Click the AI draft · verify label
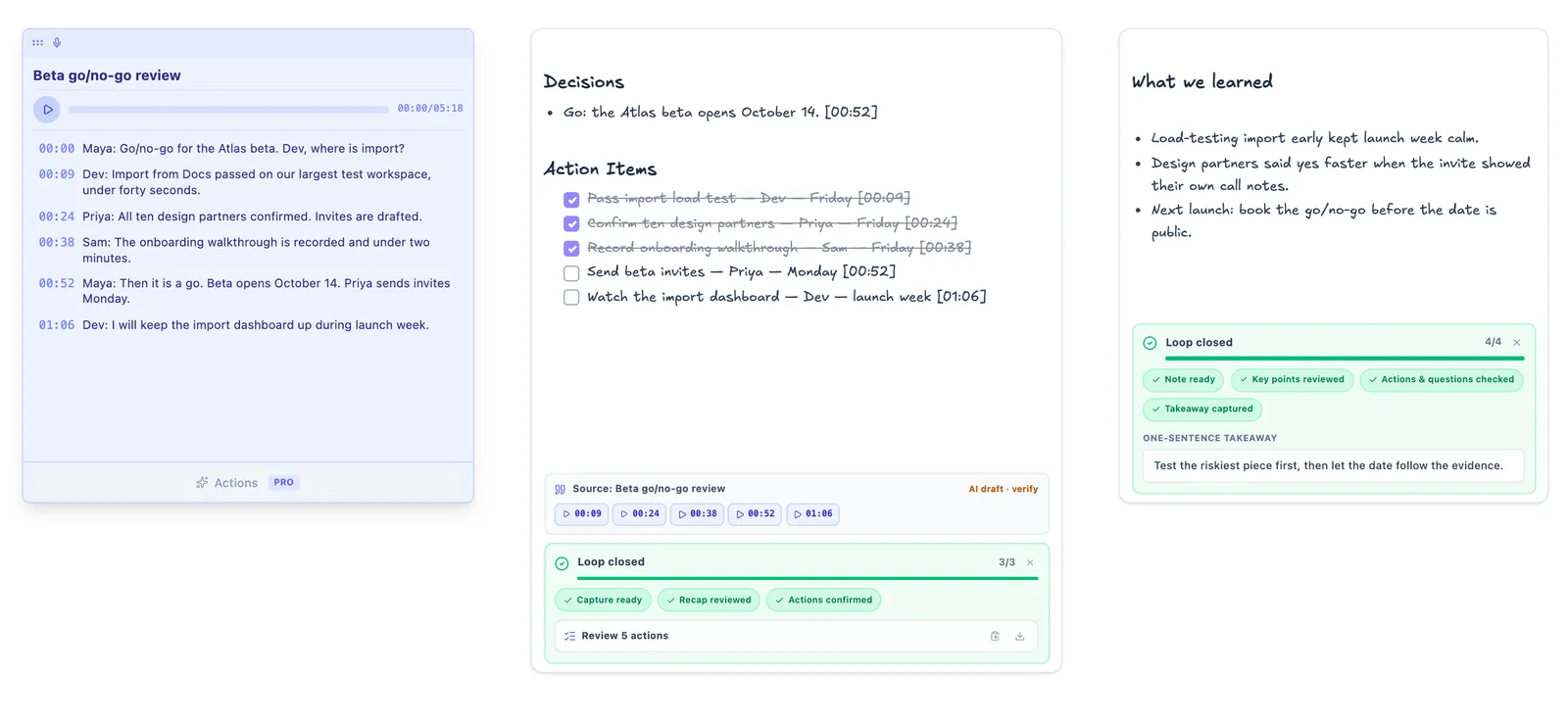Image resolution: width=1568 pixels, height=723 pixels. click(1004, 489)
